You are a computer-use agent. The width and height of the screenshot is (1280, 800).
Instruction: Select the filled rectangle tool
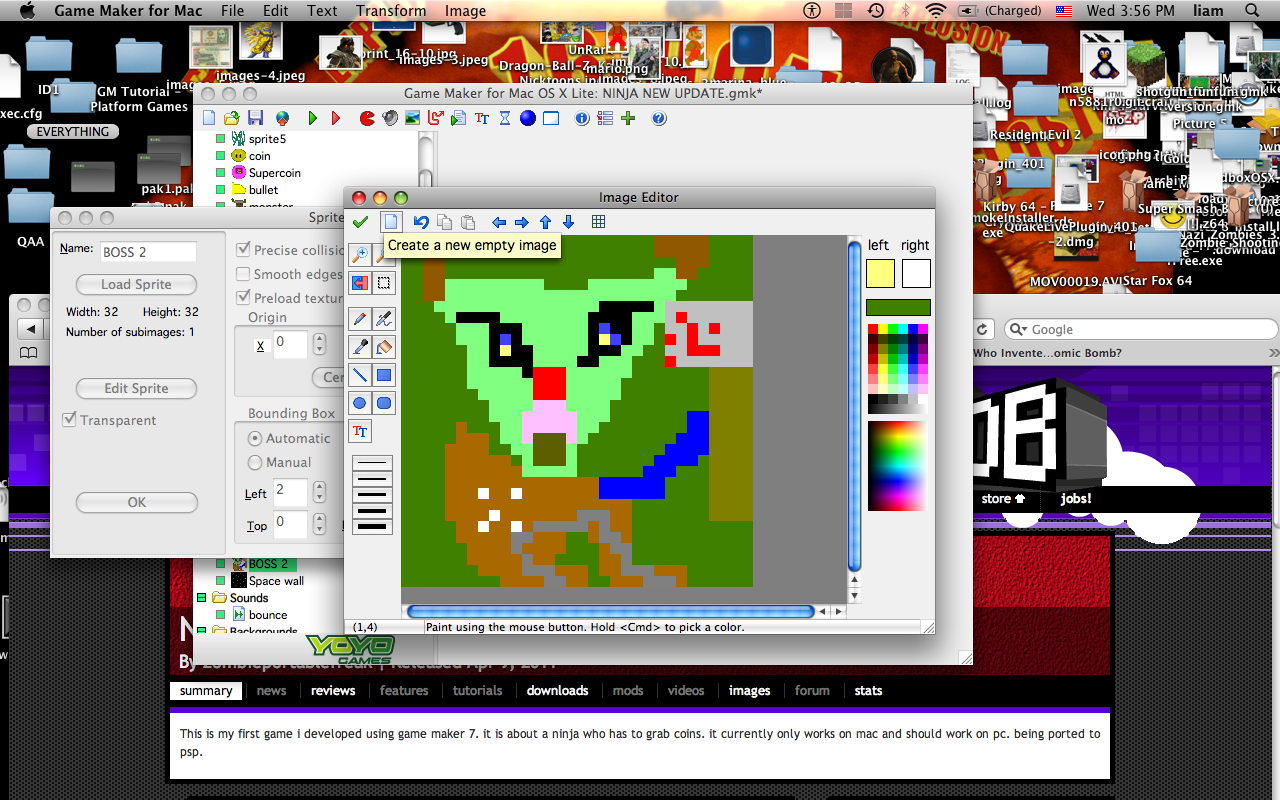[x=384, y=375]
